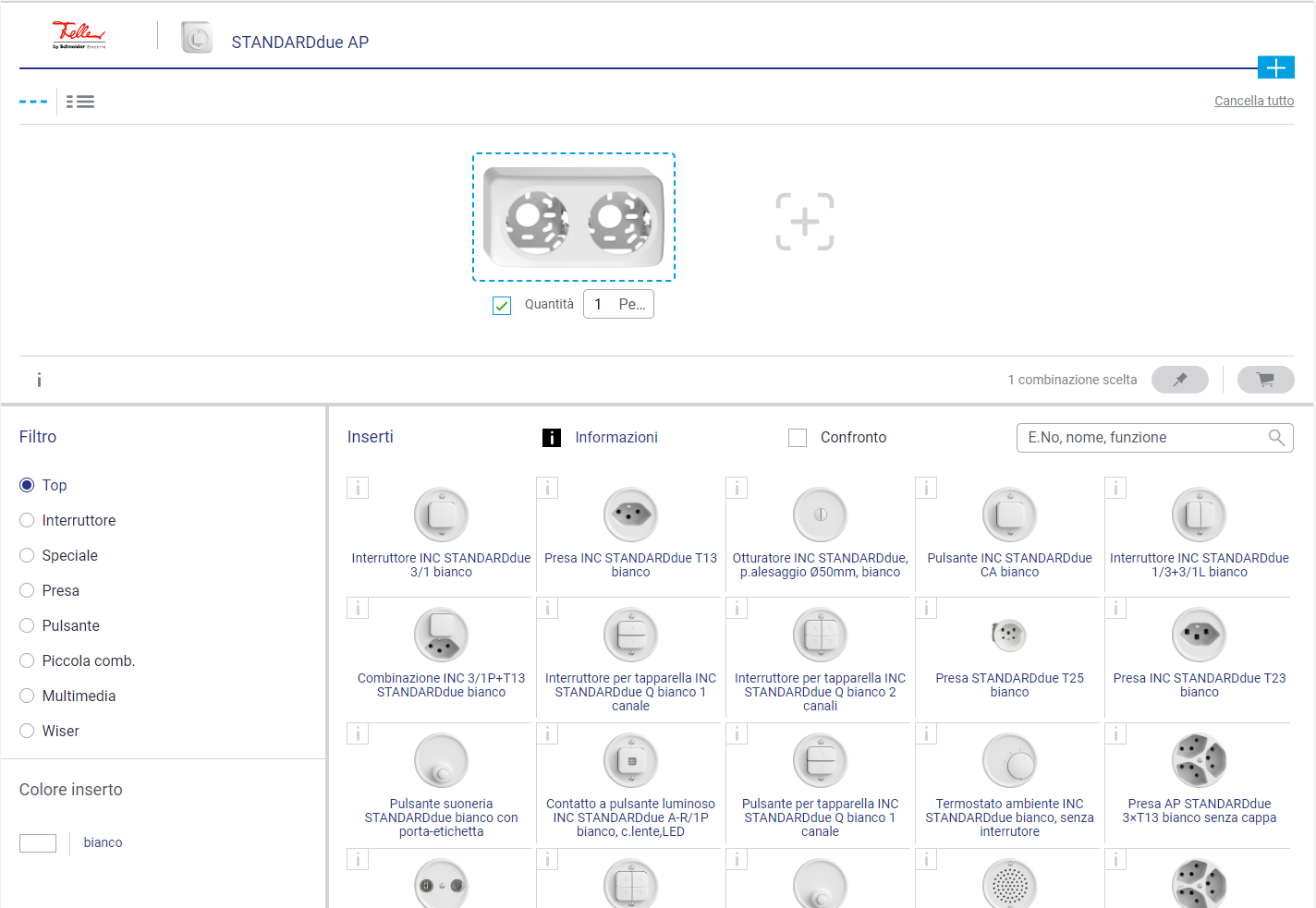Select the Pulsante CA bianco insert image

pyautogui.click(x=1010, y=515)
